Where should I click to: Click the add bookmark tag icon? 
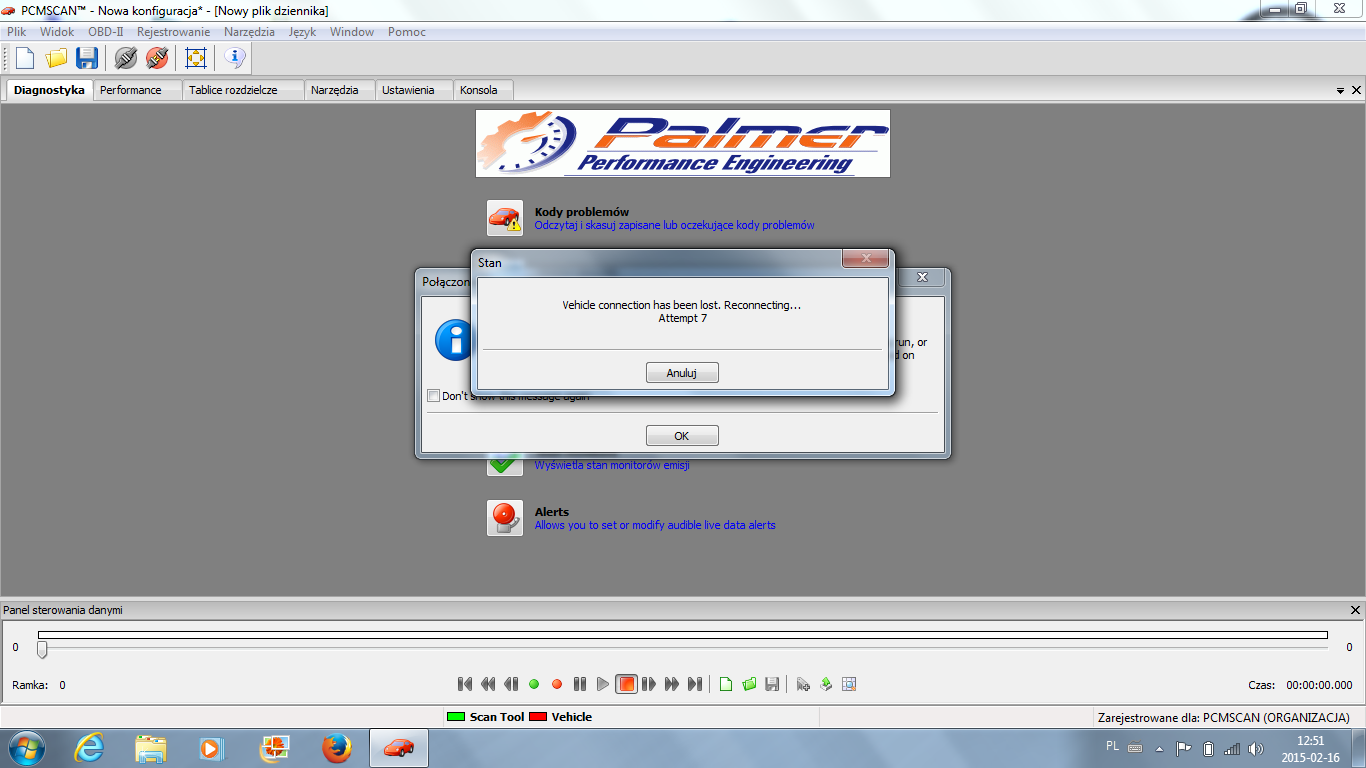click(803, 684)
